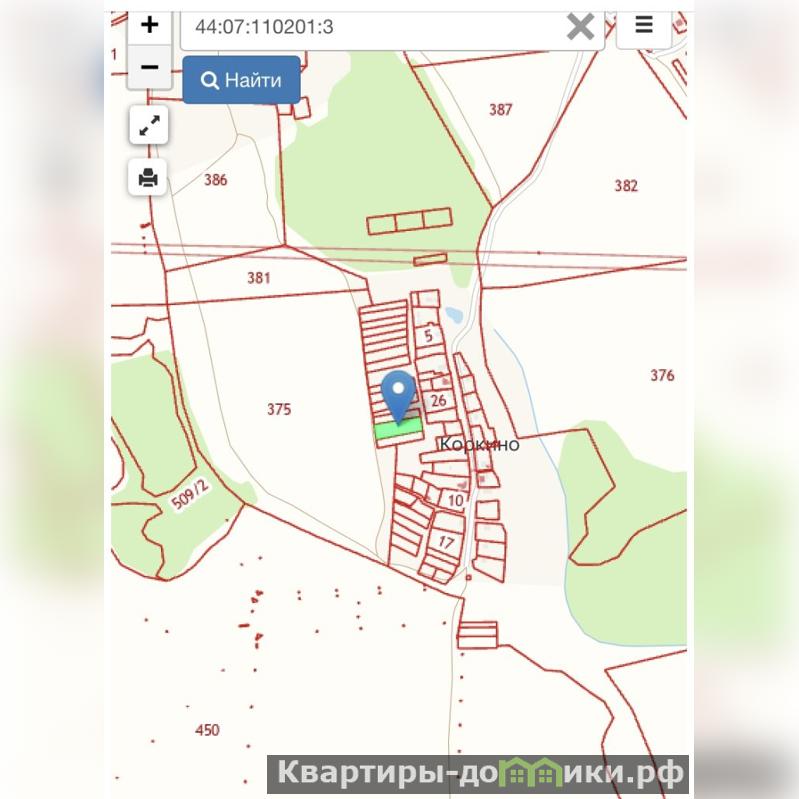Image resolution: width=799 pixels, height=799 pixels.
Task: Select parcel labeled 450
Action: [207, 730]
